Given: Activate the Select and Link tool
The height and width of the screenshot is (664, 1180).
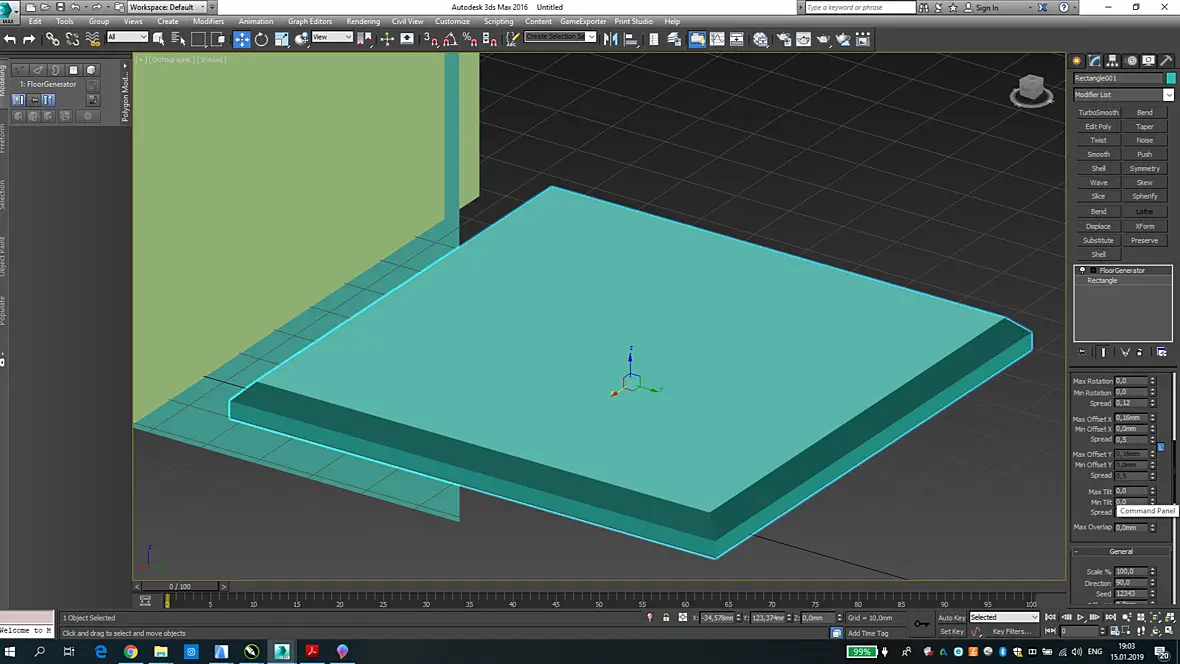Looking at the screenshot, I should click(52, 39).
